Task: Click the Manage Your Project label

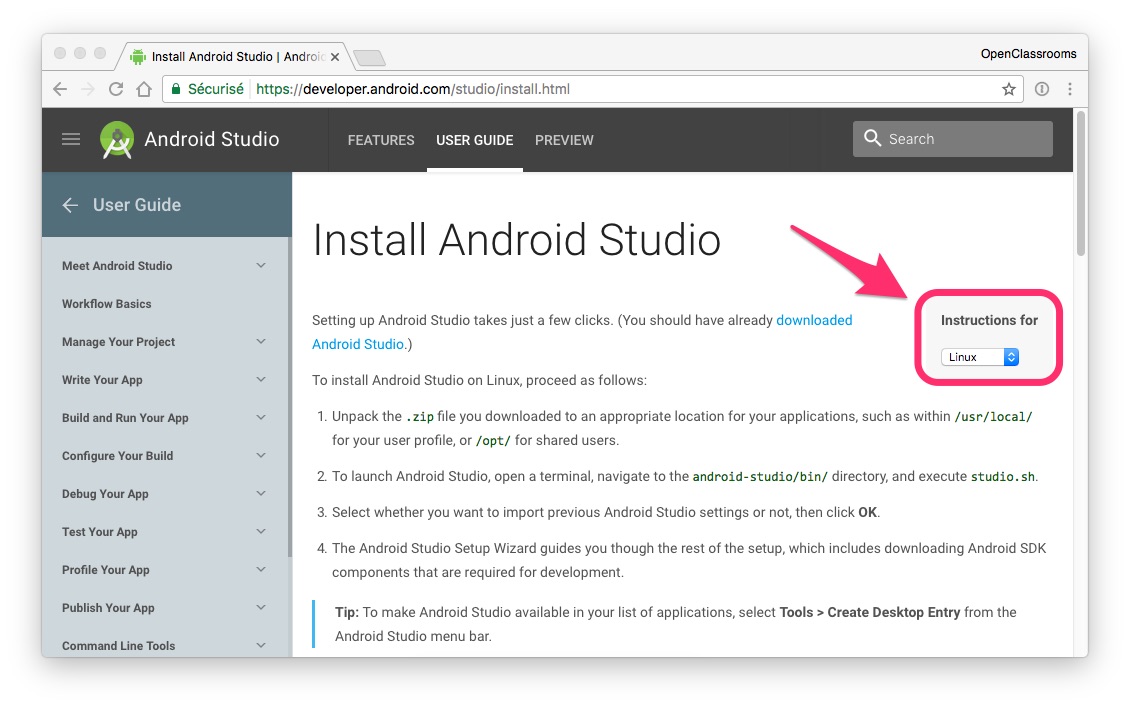Action: point(118,342)
